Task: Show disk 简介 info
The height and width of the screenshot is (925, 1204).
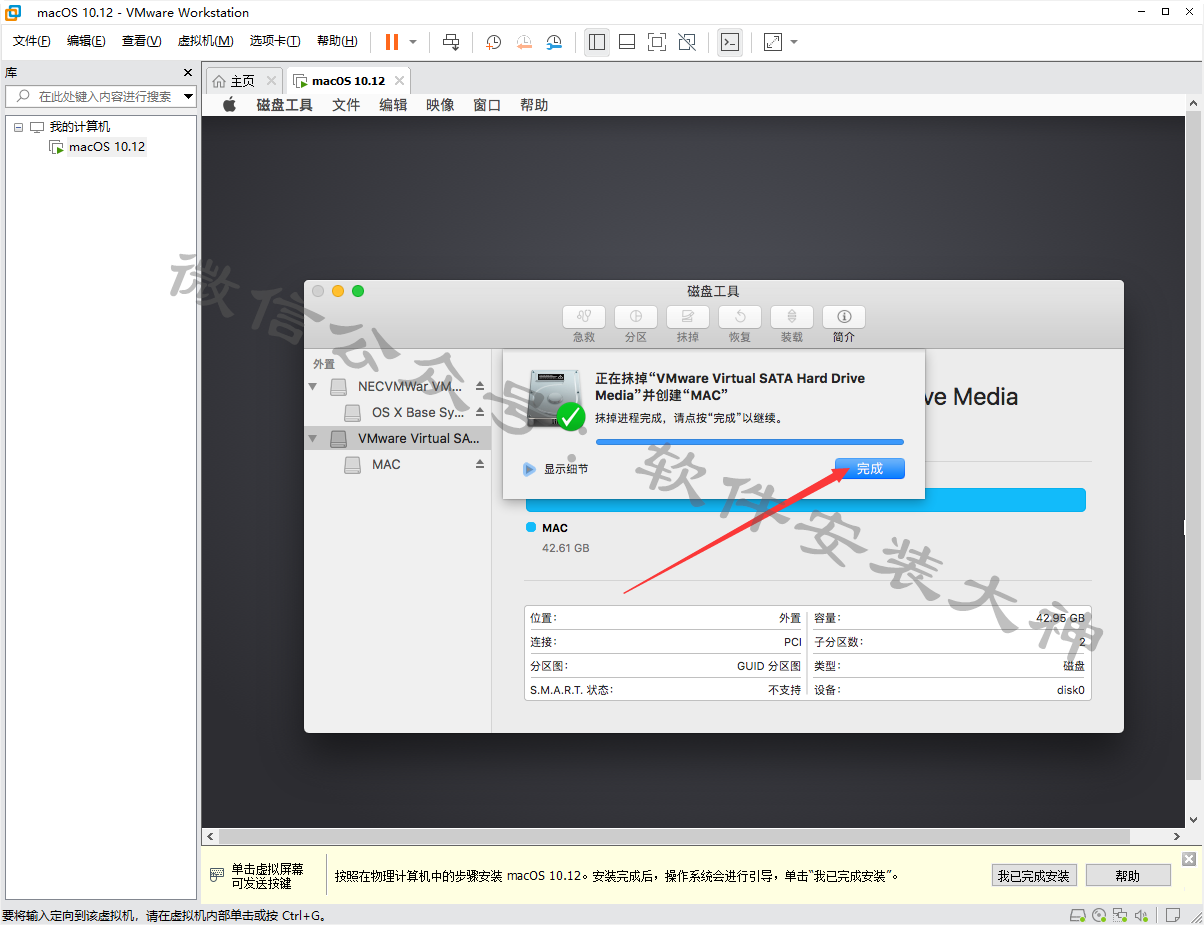Action: tap(844, 317)
